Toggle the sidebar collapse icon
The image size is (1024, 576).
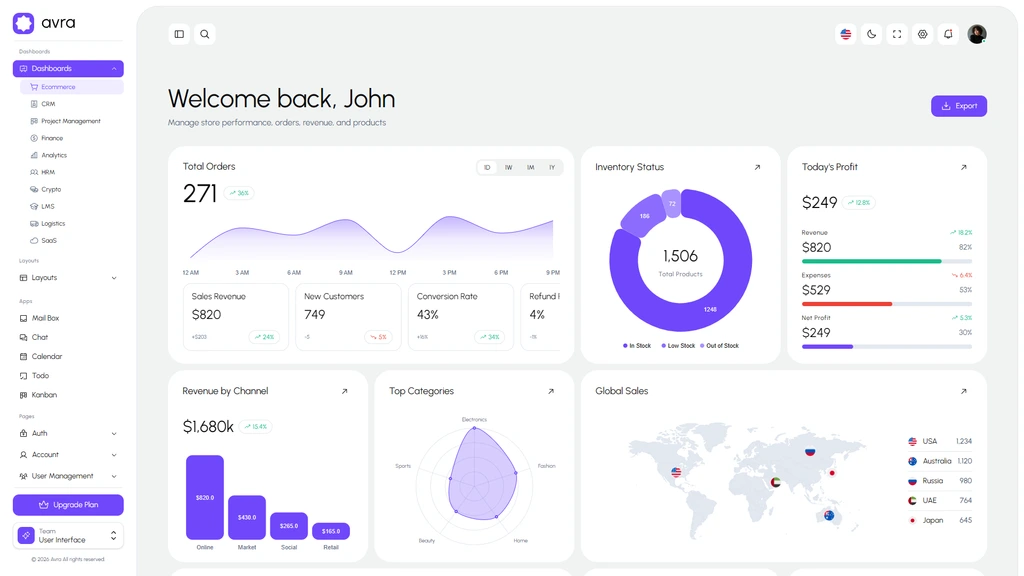click(x=179, y=34)
